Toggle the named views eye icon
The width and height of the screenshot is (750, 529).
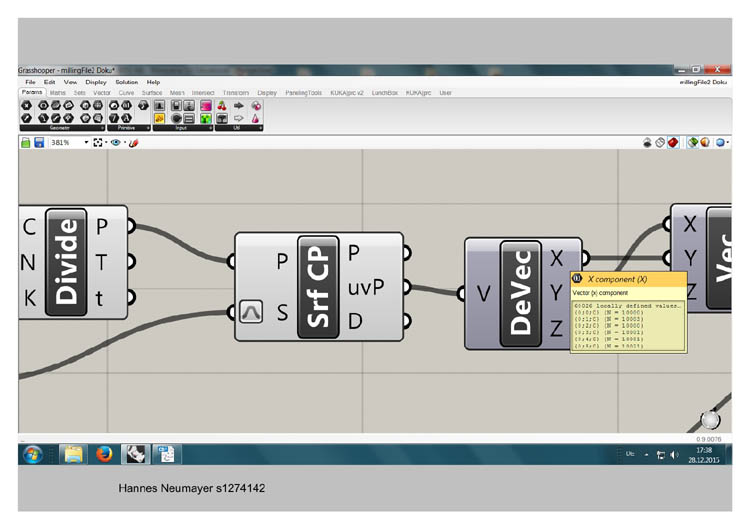[x=115, y=143]
